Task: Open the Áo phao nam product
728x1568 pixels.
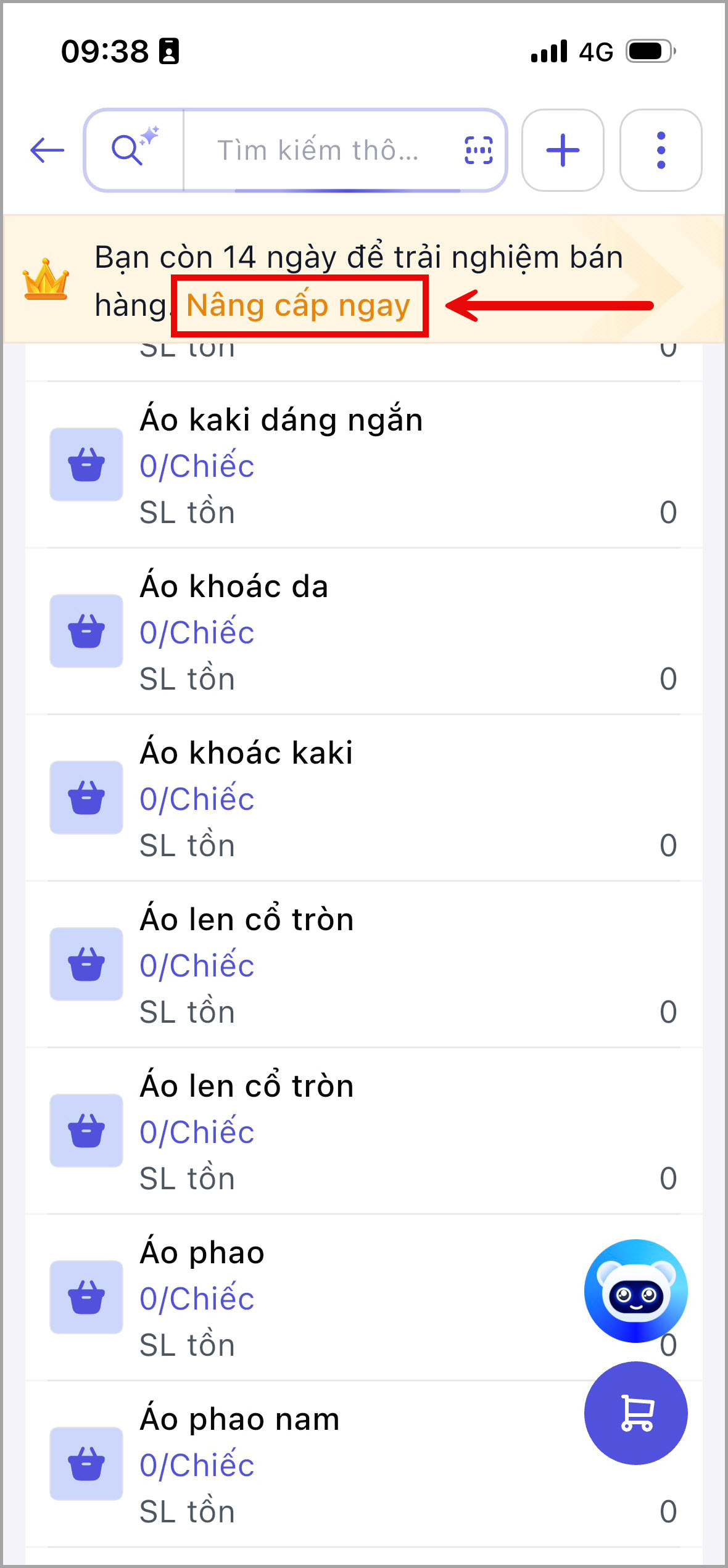Action: [x=364, y=1464]
